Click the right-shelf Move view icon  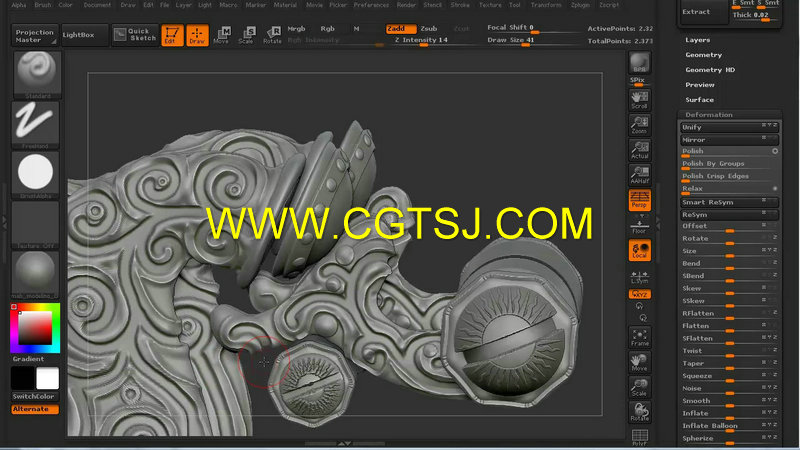[639, 363]
